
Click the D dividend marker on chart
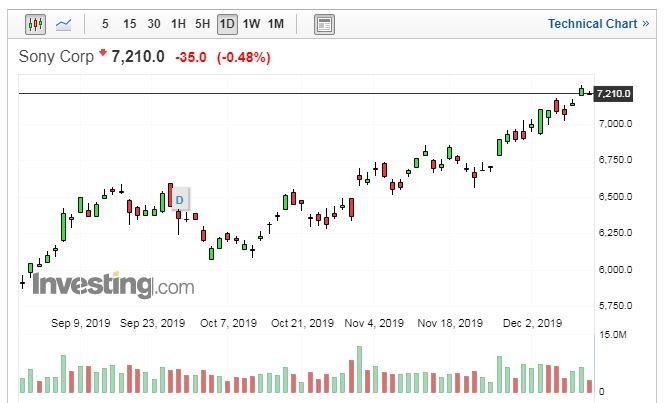tap(180, 199)
